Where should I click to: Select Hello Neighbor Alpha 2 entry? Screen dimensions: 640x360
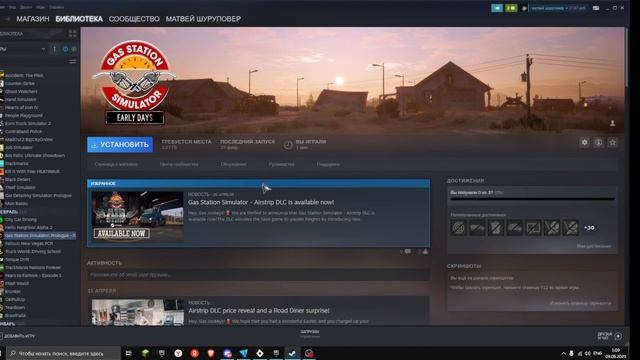29,227
